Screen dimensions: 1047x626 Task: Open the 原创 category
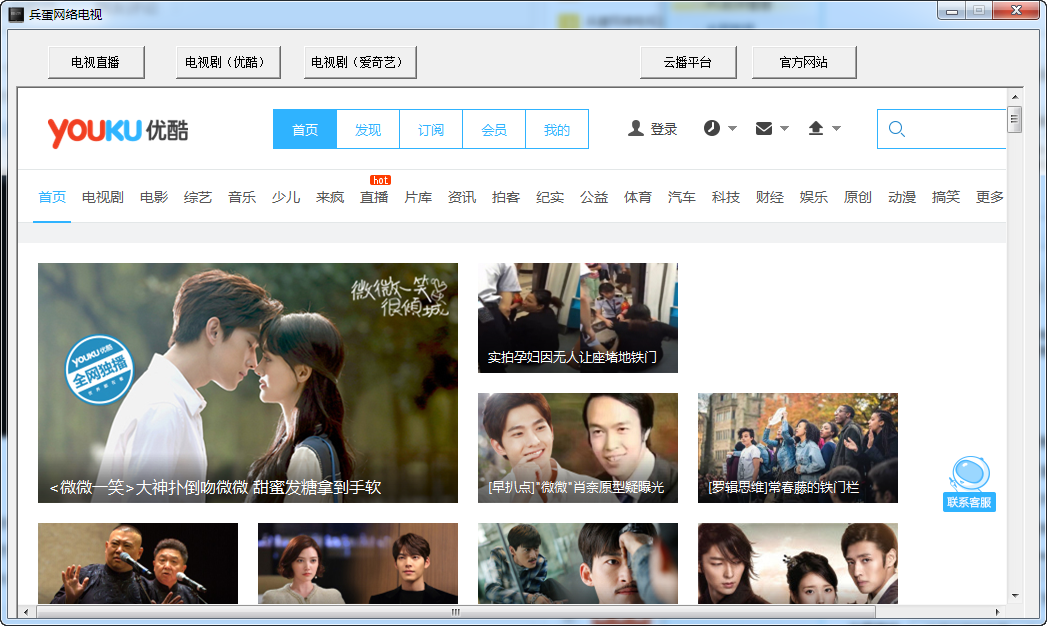pos(858,197)
